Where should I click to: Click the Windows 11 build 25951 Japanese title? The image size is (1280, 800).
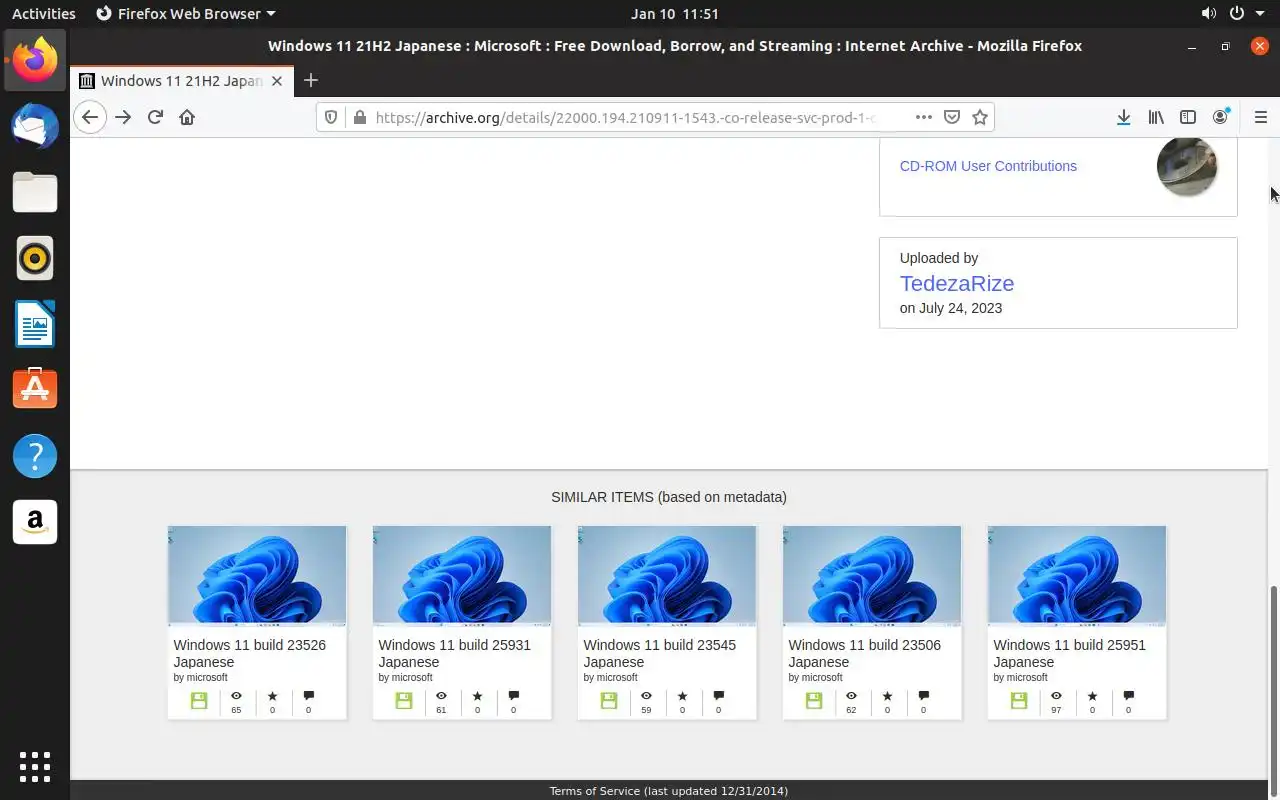click(1070, 653)
